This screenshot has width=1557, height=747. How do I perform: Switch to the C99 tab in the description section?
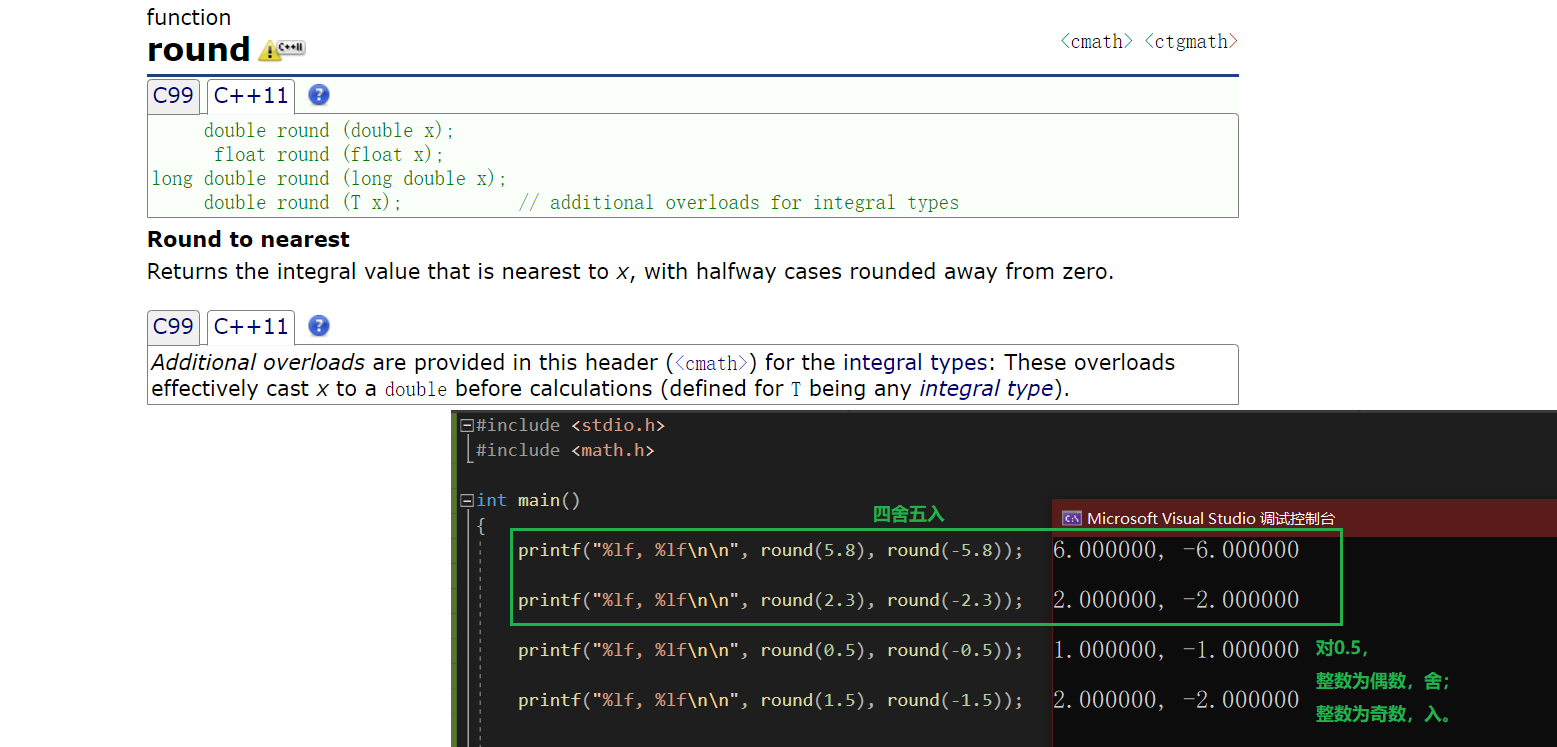click(173, 327)
